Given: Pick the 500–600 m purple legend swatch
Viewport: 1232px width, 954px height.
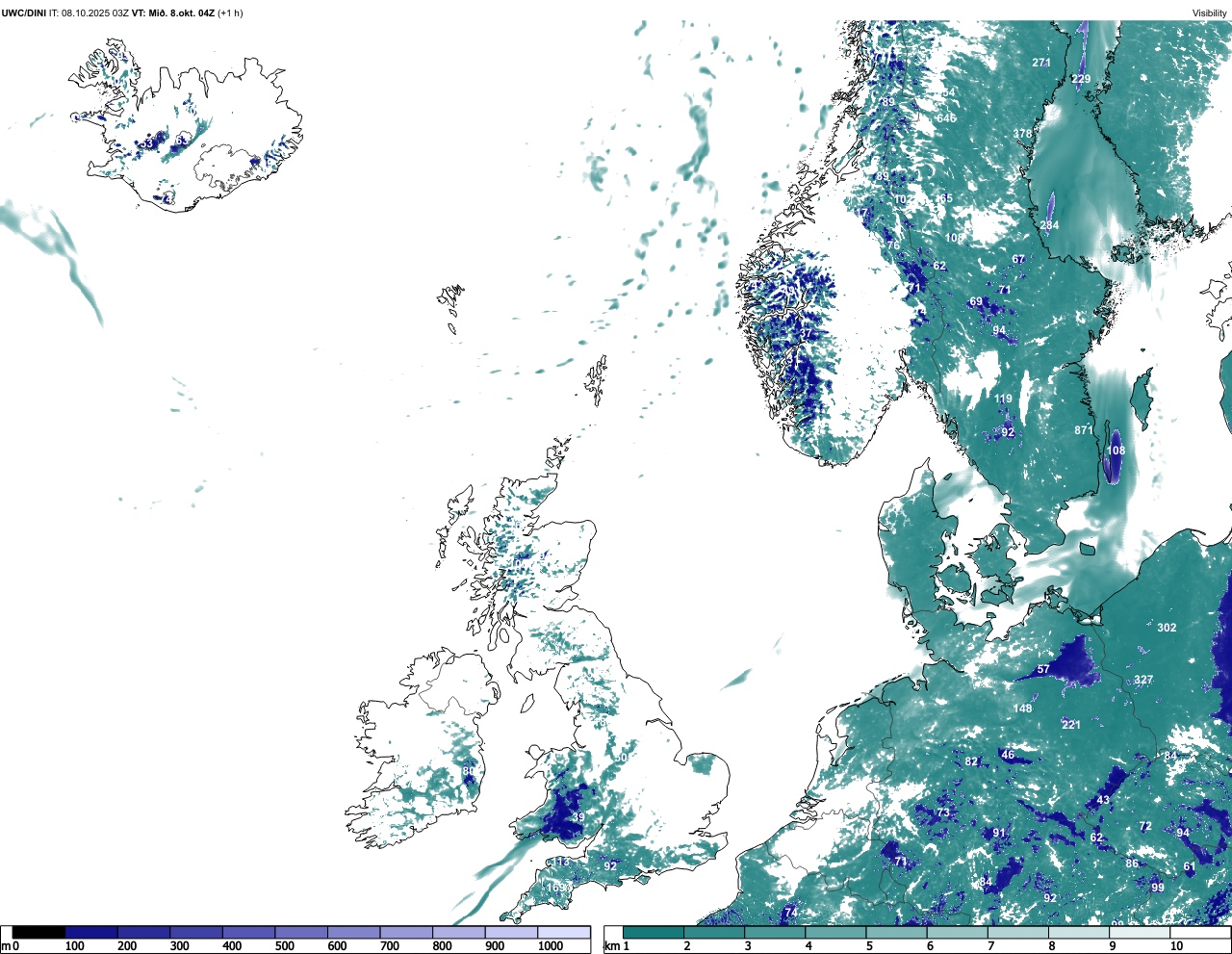Looking at the screenshot, I should click(301, 932).
